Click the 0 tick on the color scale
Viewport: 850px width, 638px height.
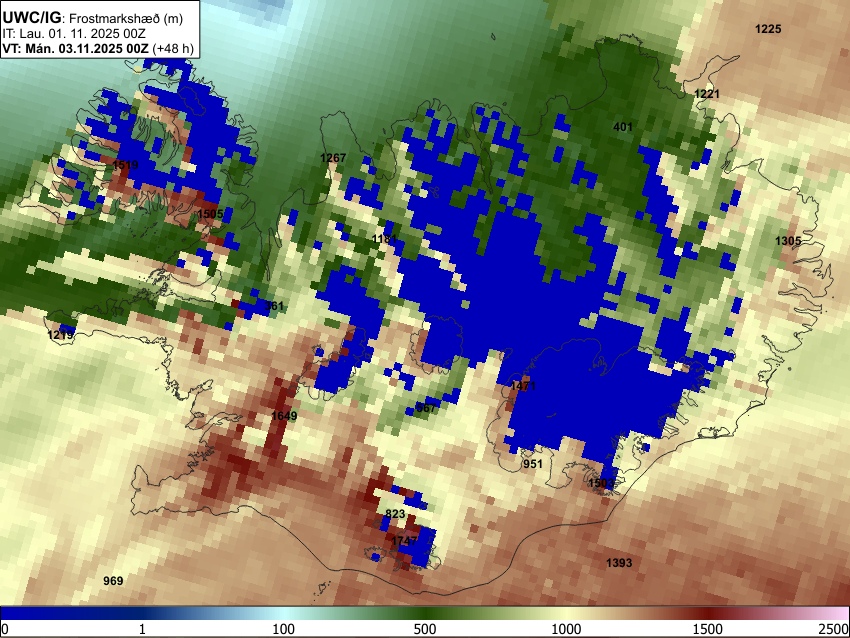pos(5,629)
